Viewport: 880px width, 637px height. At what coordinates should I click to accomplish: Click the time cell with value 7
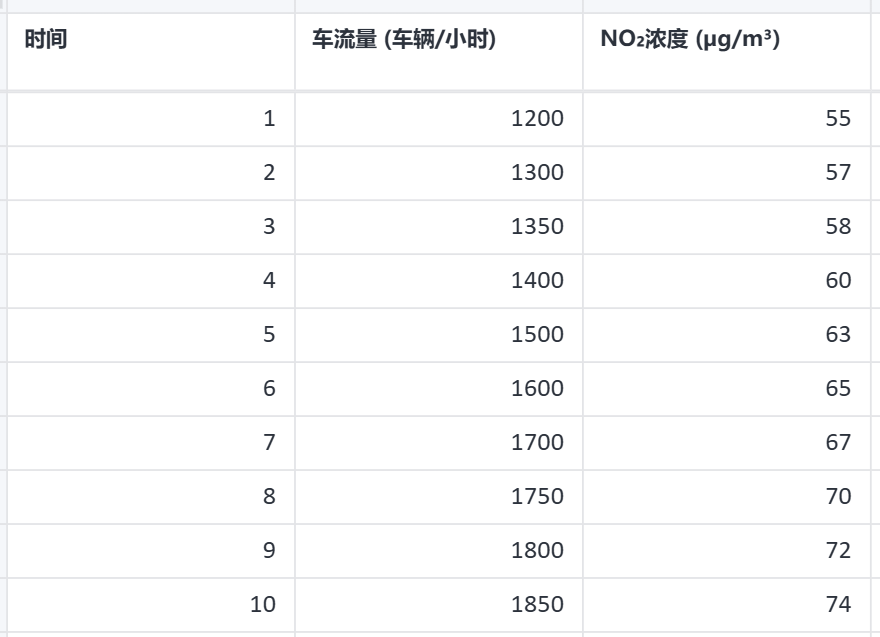[151, 443]
